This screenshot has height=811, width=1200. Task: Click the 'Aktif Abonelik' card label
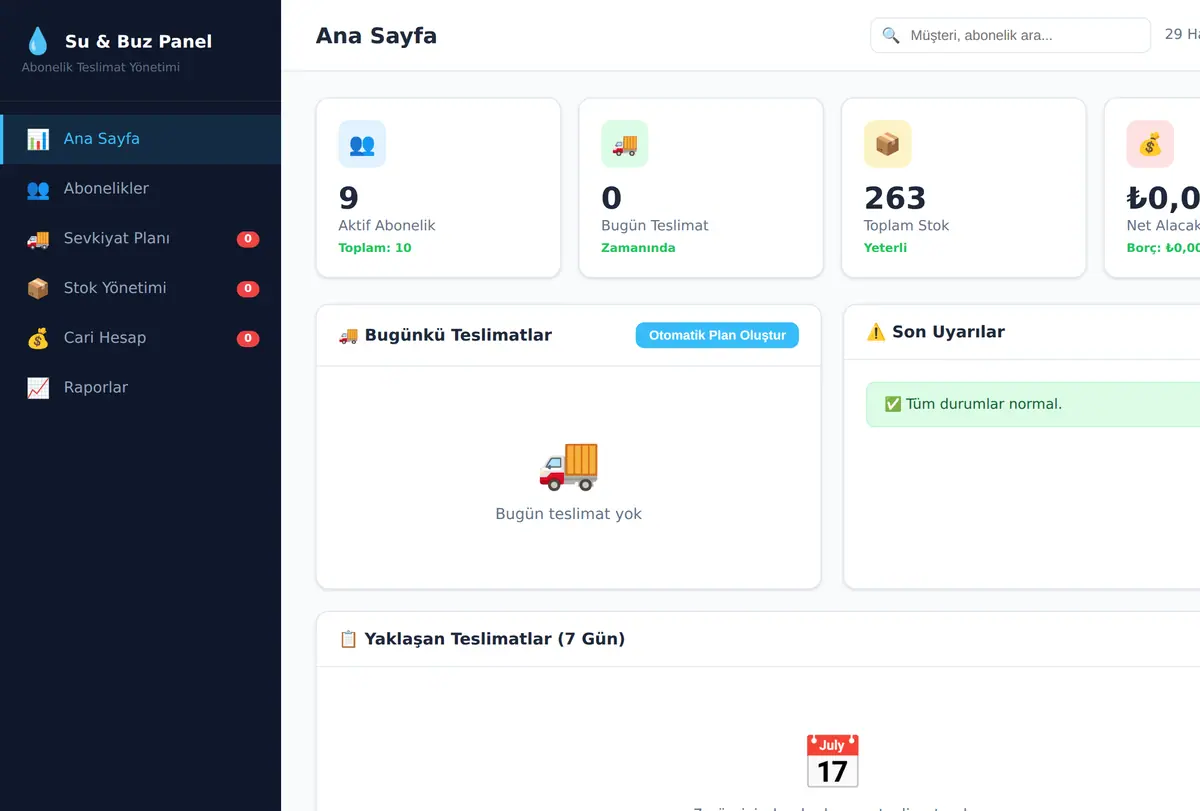pos(387,226)
